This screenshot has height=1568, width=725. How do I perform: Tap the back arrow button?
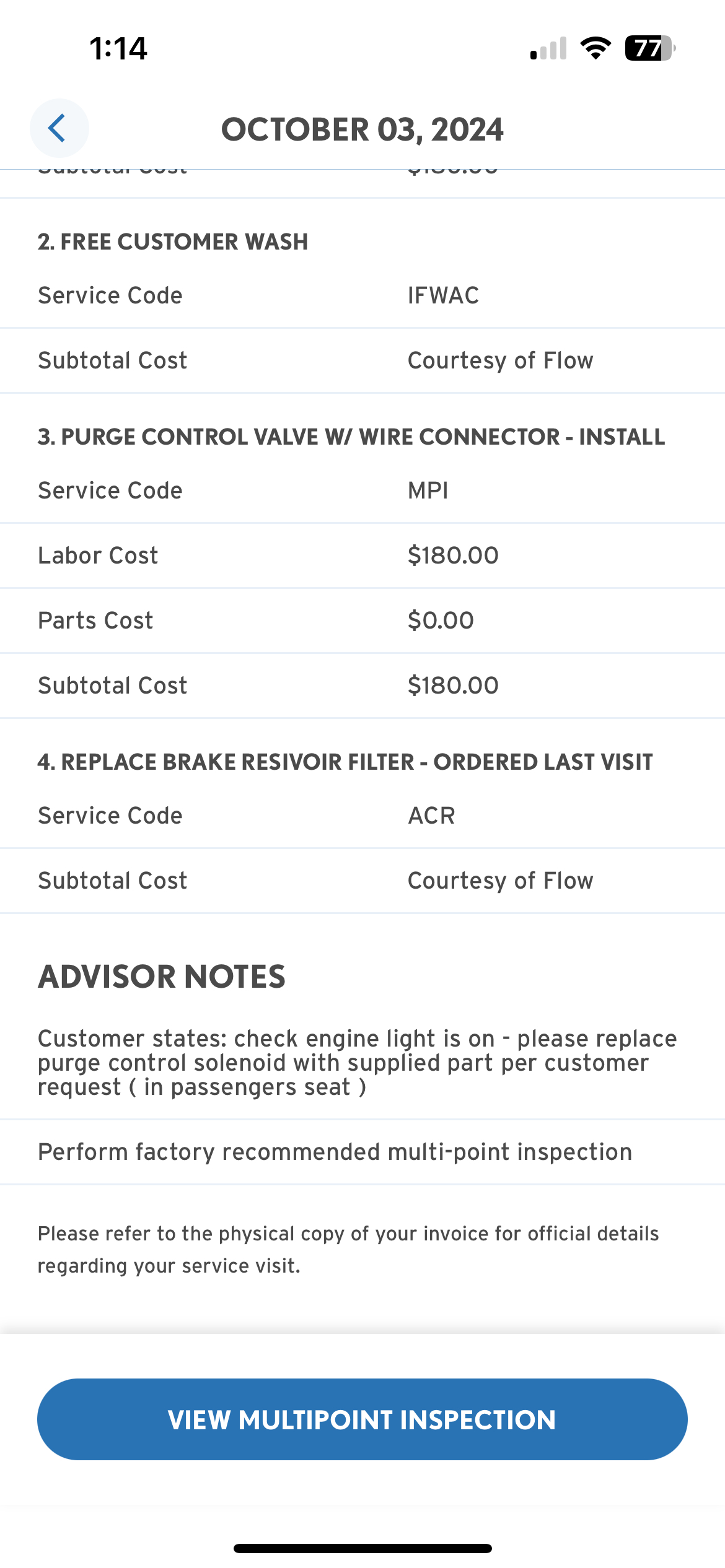tap(59, 128)
